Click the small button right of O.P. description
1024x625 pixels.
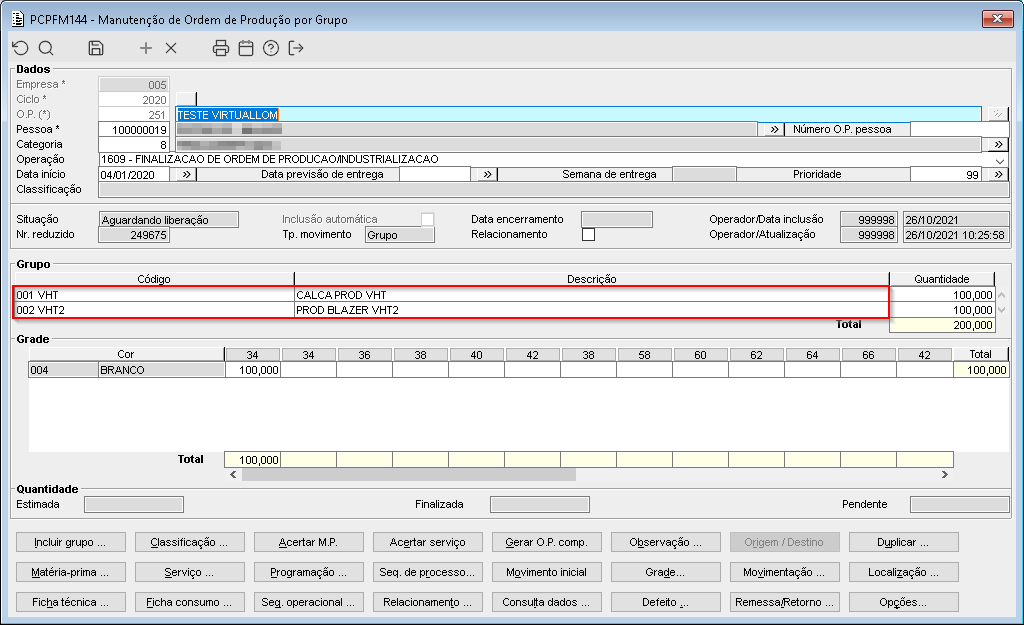998,114
